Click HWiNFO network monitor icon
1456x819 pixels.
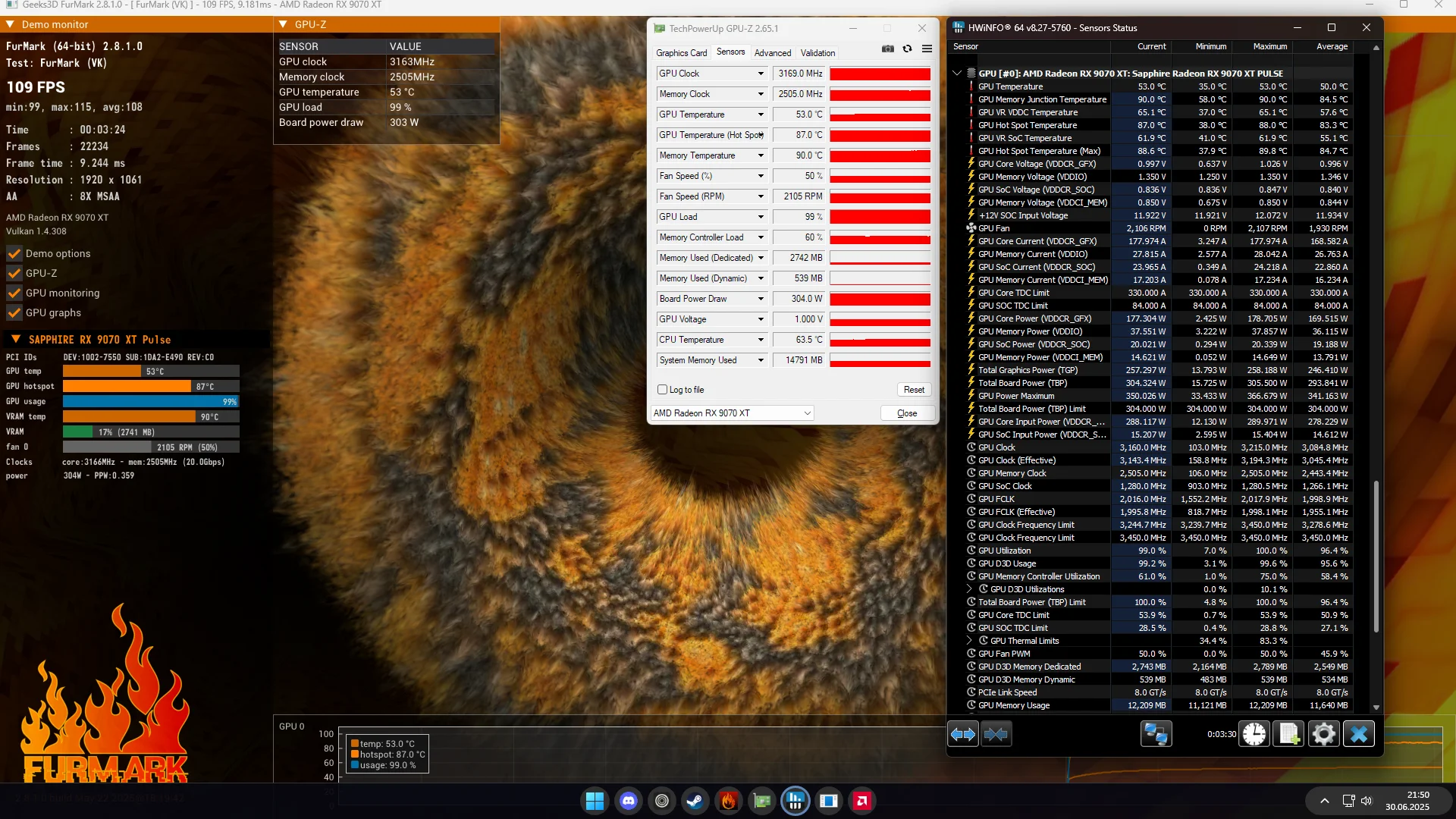(x=1156, y=734)
